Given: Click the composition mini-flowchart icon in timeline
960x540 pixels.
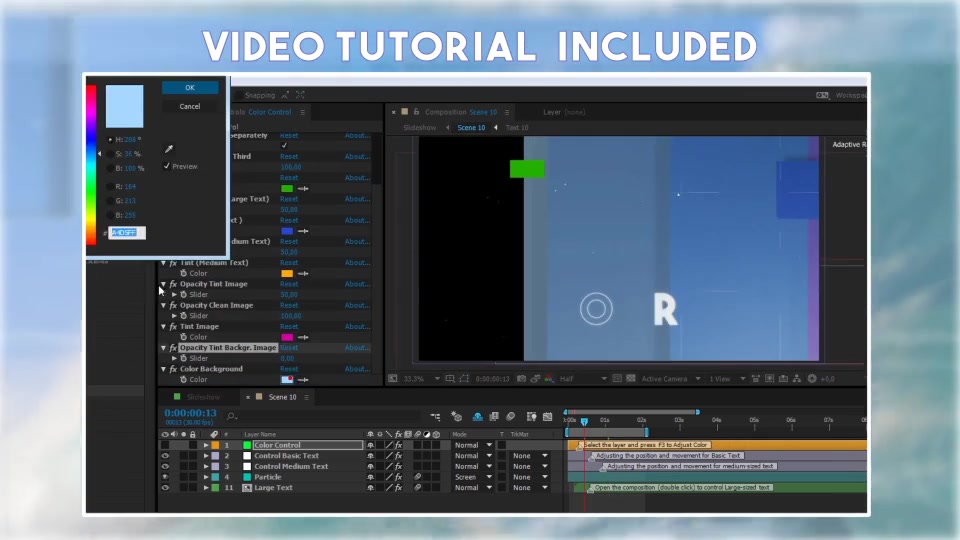Looking at the screenshot, I should pos(435,416).
